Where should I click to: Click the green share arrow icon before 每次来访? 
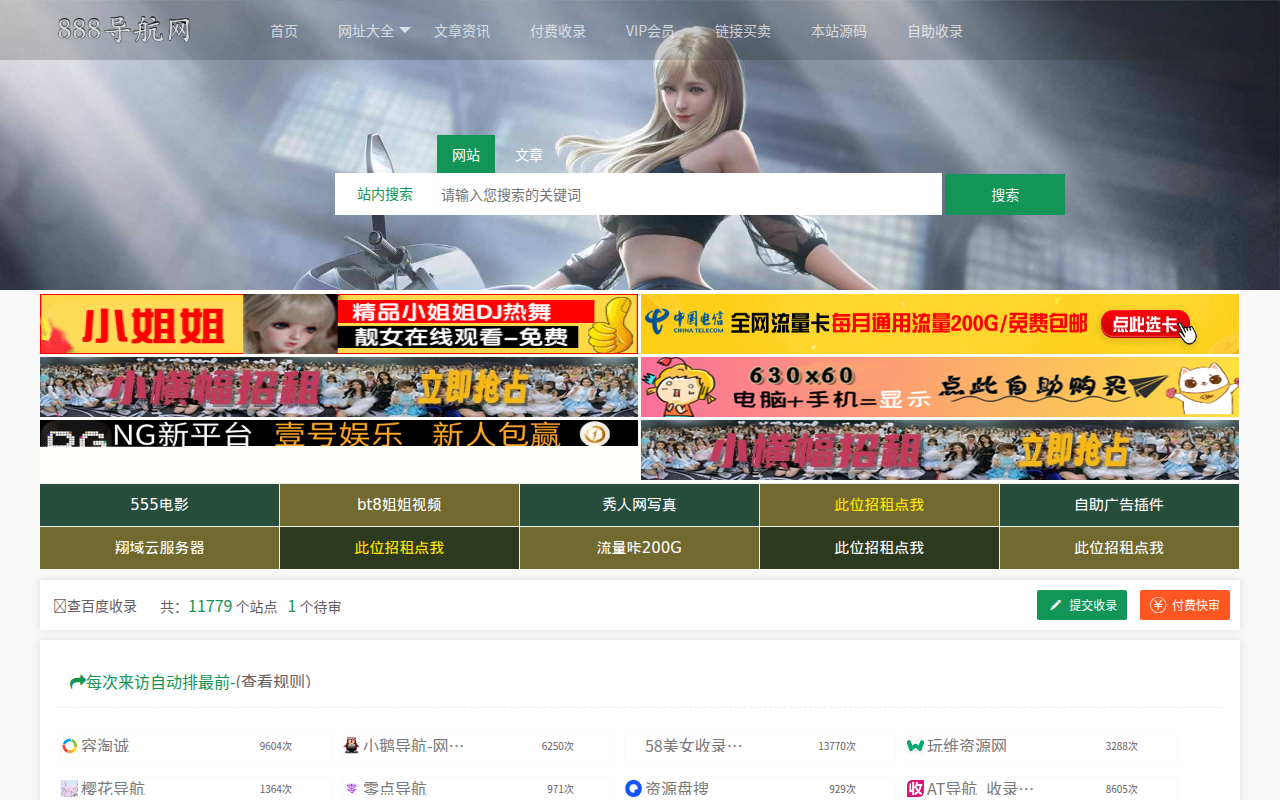point(77,682)
